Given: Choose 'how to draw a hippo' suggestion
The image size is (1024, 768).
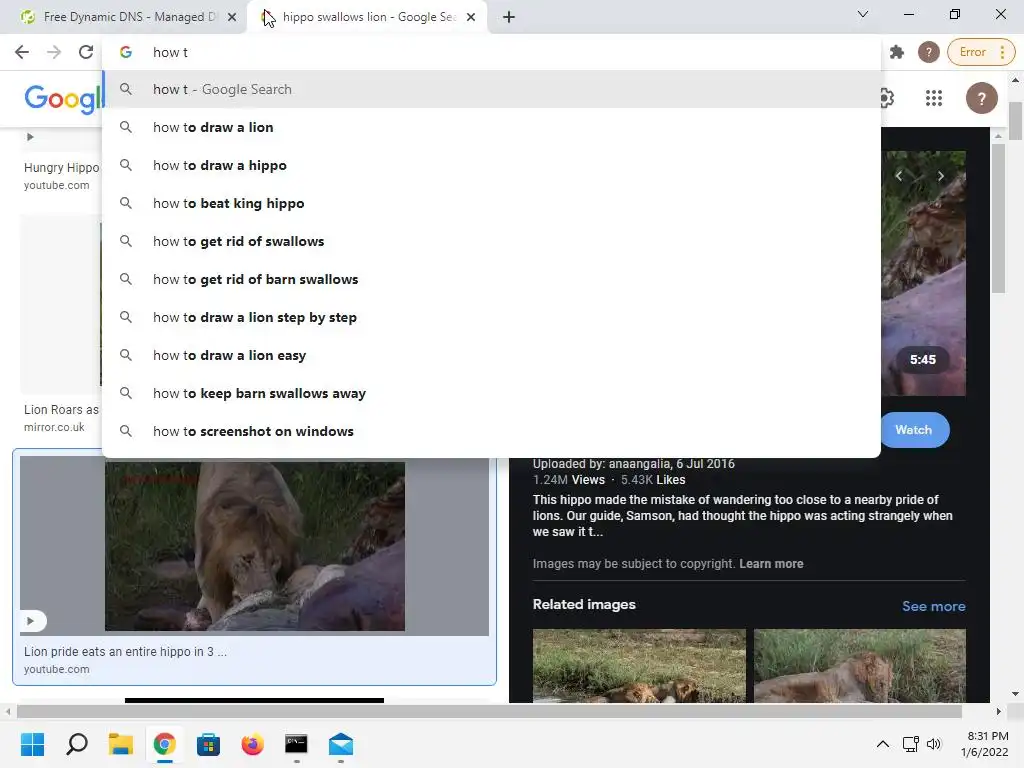Looking at the screenshot, I should pyautogui.click(x=491, y=165).
